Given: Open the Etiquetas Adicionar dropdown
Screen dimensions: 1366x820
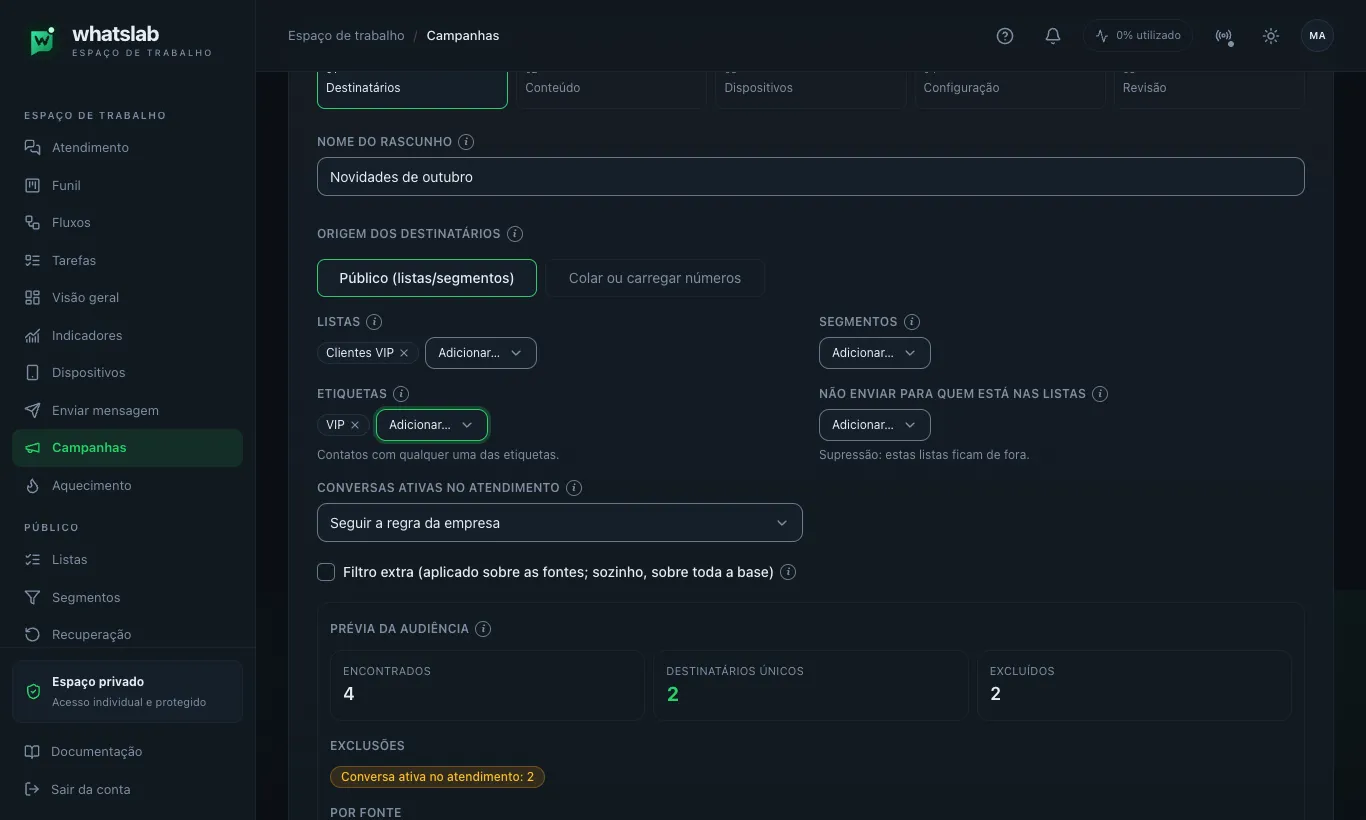Looking at the screenshot, I should [x=432, y=425].
